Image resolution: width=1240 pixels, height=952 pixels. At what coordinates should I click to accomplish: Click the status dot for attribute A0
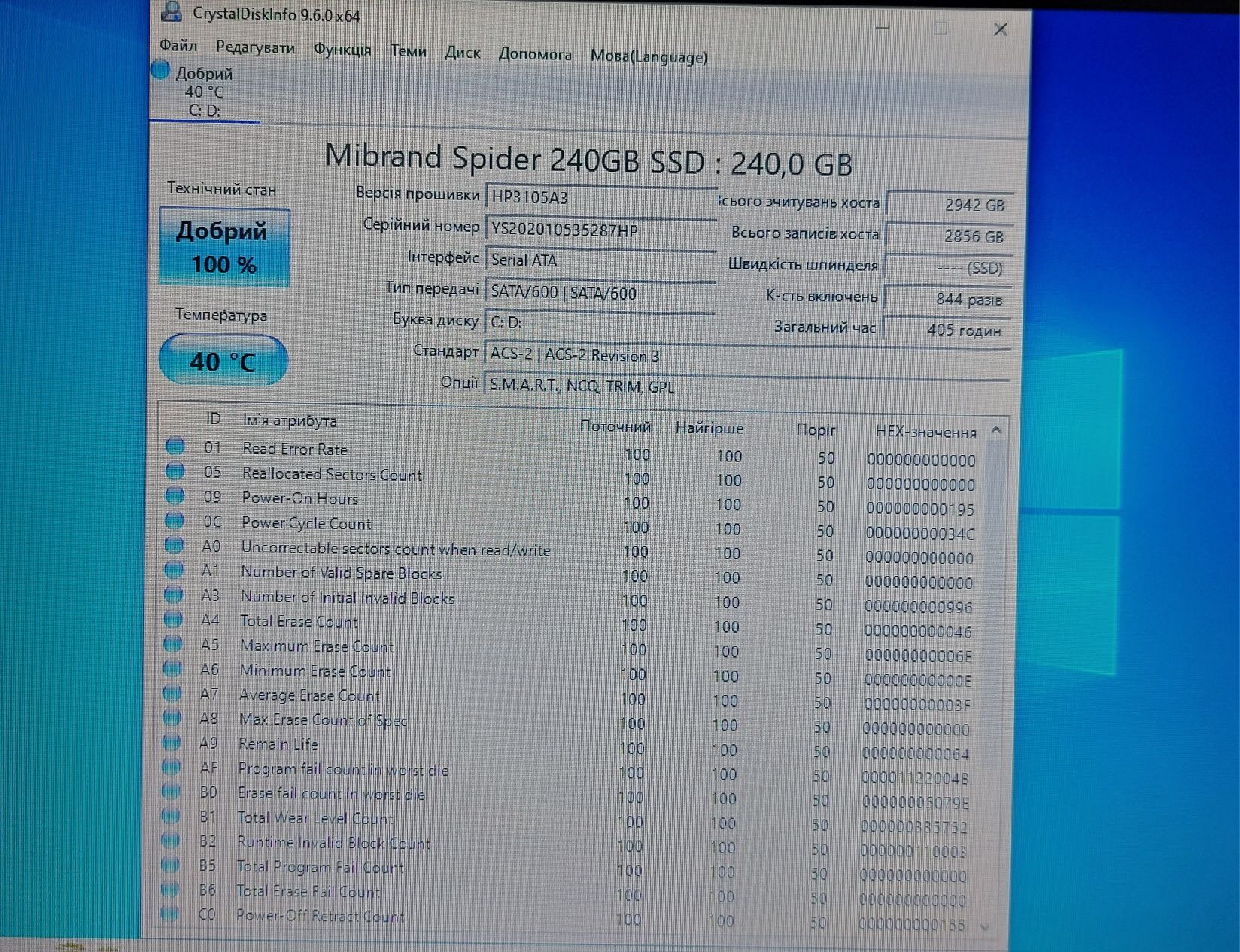pyautogui.click(x=174, y=545)
